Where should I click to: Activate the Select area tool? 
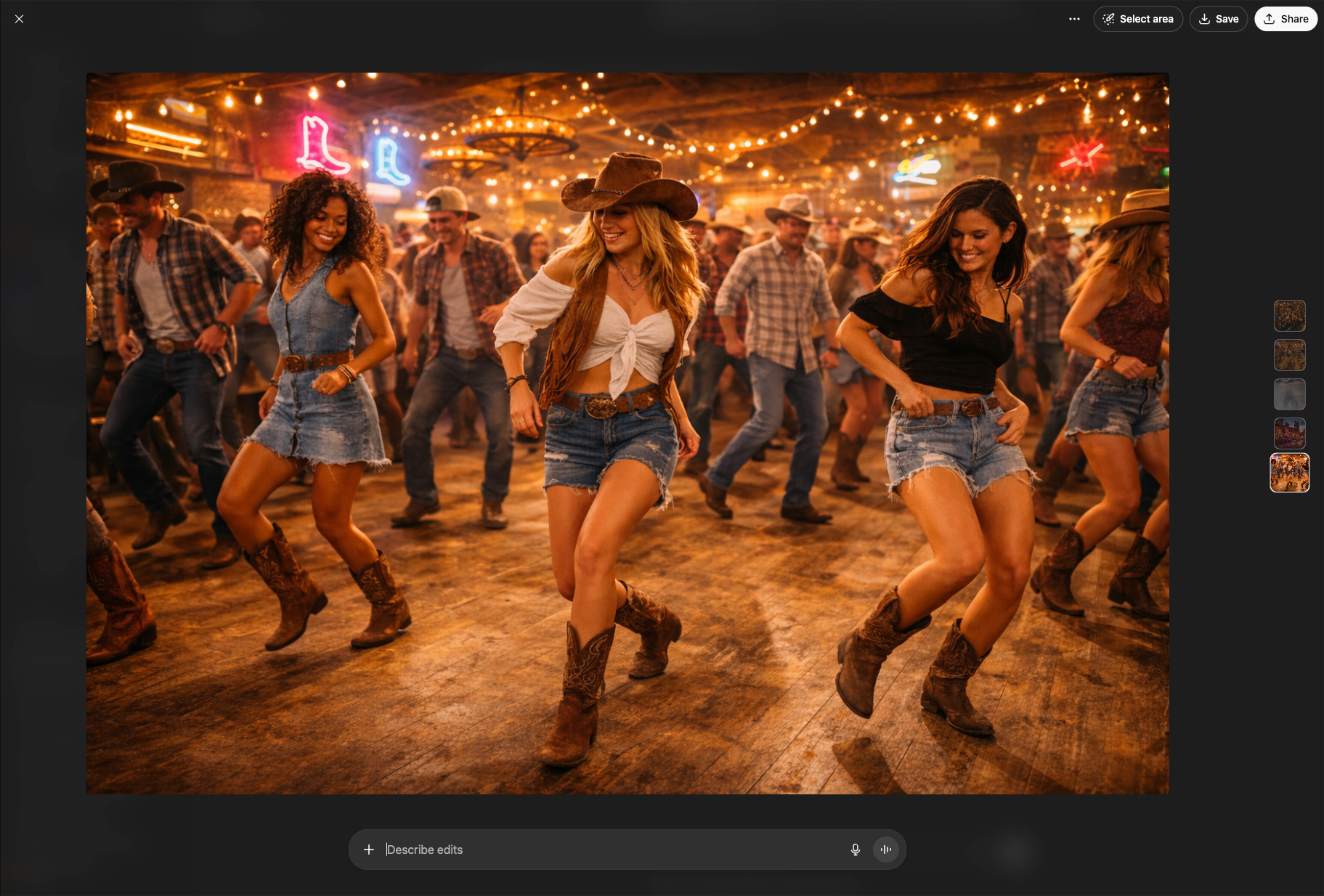(x=1138, y=19)
